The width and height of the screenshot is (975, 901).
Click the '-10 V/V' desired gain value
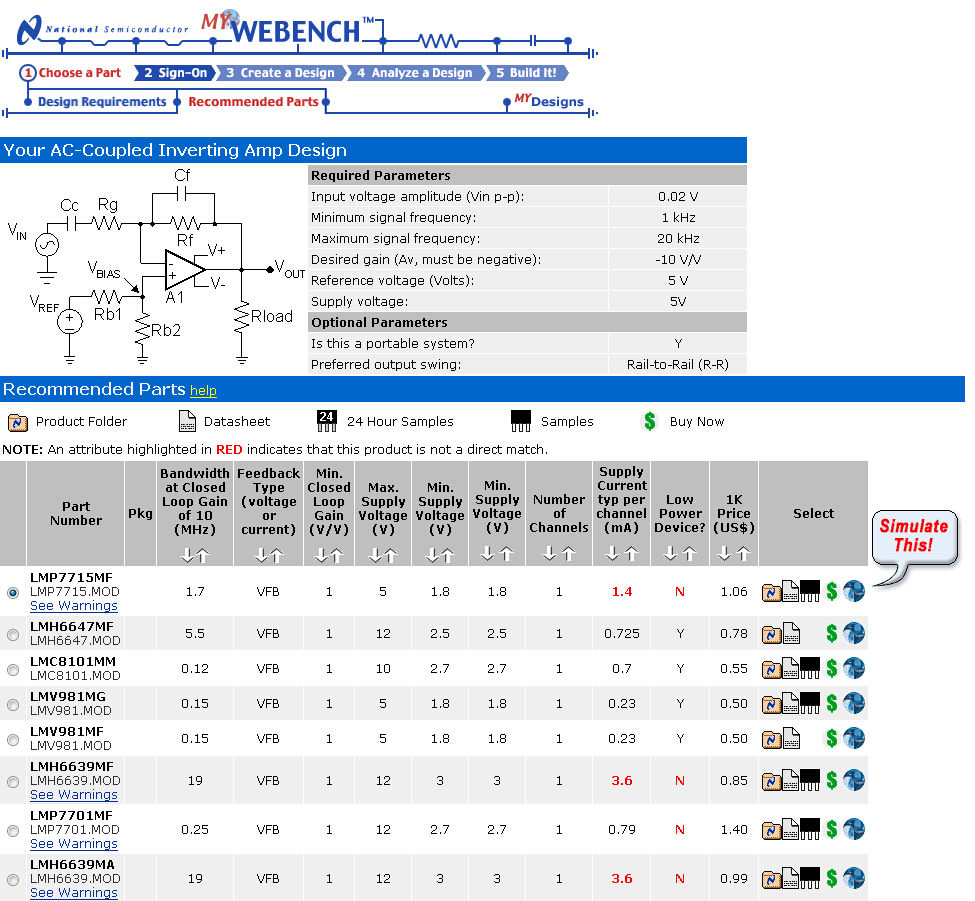point(678,259)
